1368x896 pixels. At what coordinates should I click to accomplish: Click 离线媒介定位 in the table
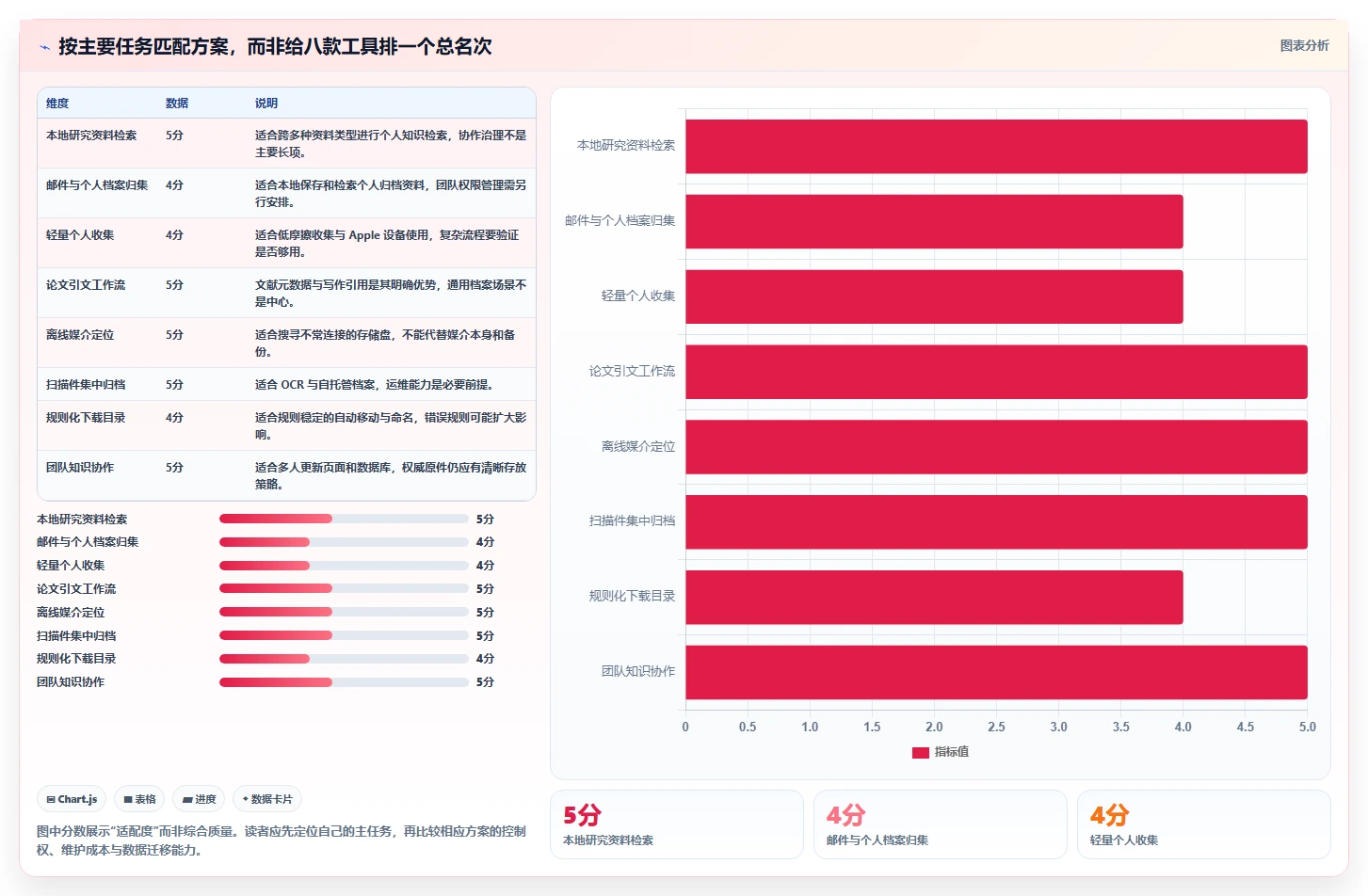[x=80, y=335]
